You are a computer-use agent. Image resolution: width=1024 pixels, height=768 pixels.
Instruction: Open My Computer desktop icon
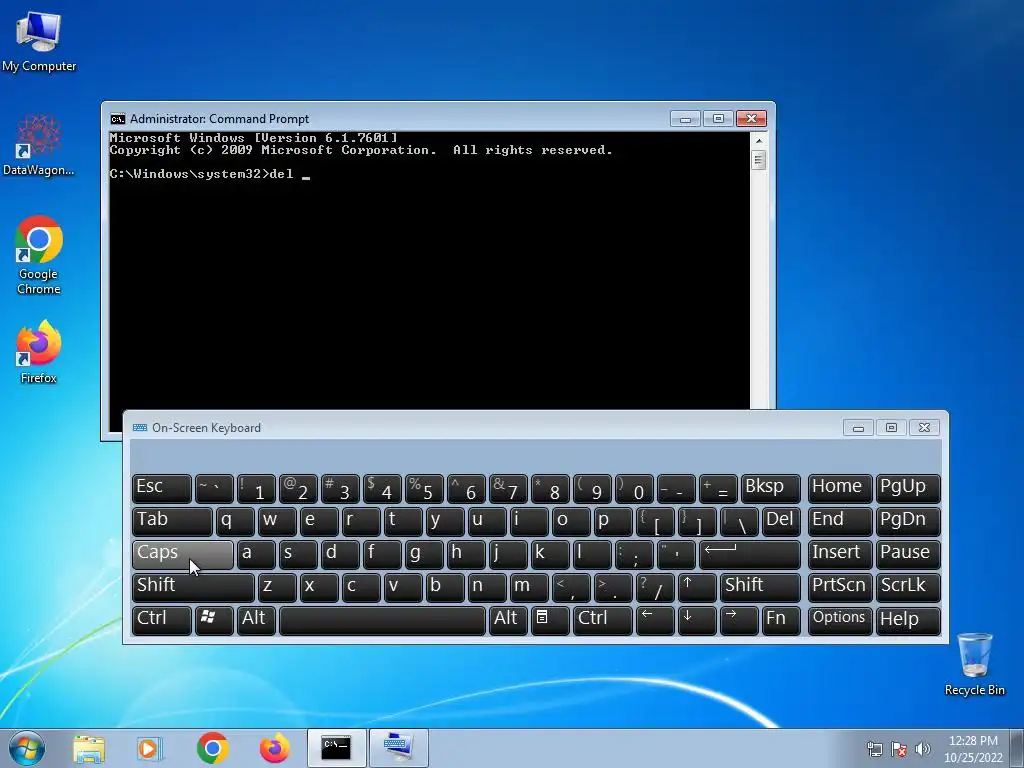[x=39, y=42]
